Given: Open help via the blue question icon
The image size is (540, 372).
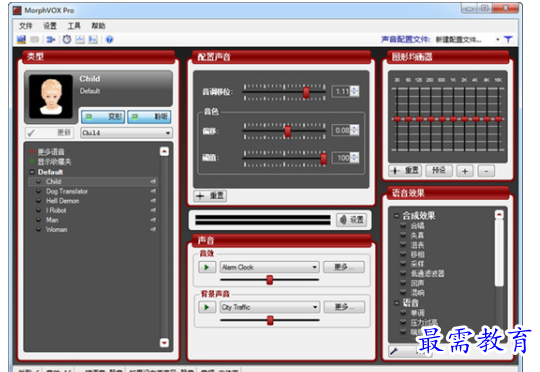Looking at the screenshot, I should pos(110,40).
